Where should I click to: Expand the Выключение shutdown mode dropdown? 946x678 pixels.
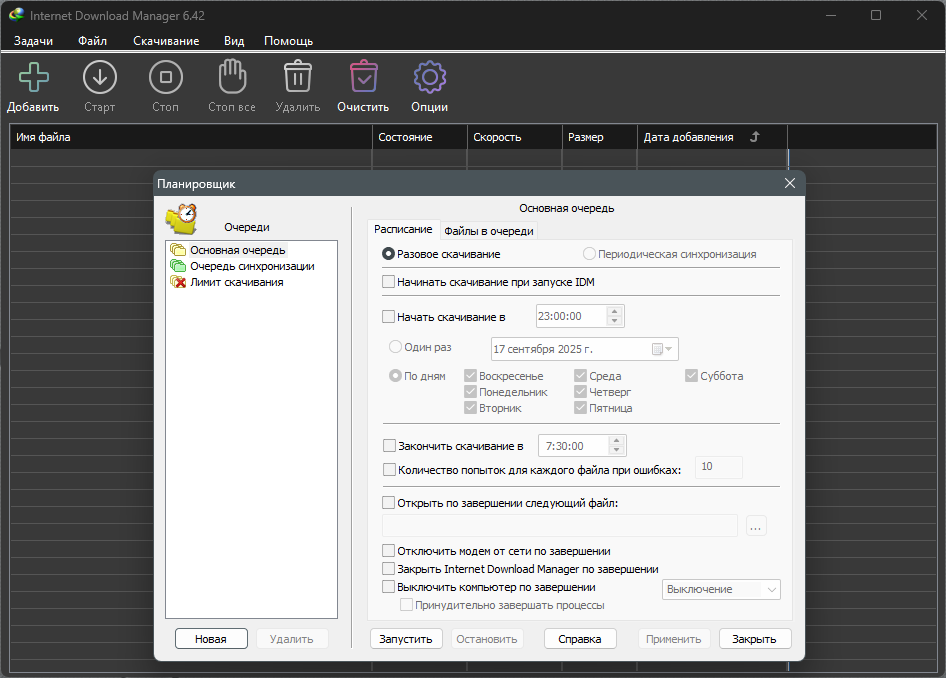click(x=772, y=589)
